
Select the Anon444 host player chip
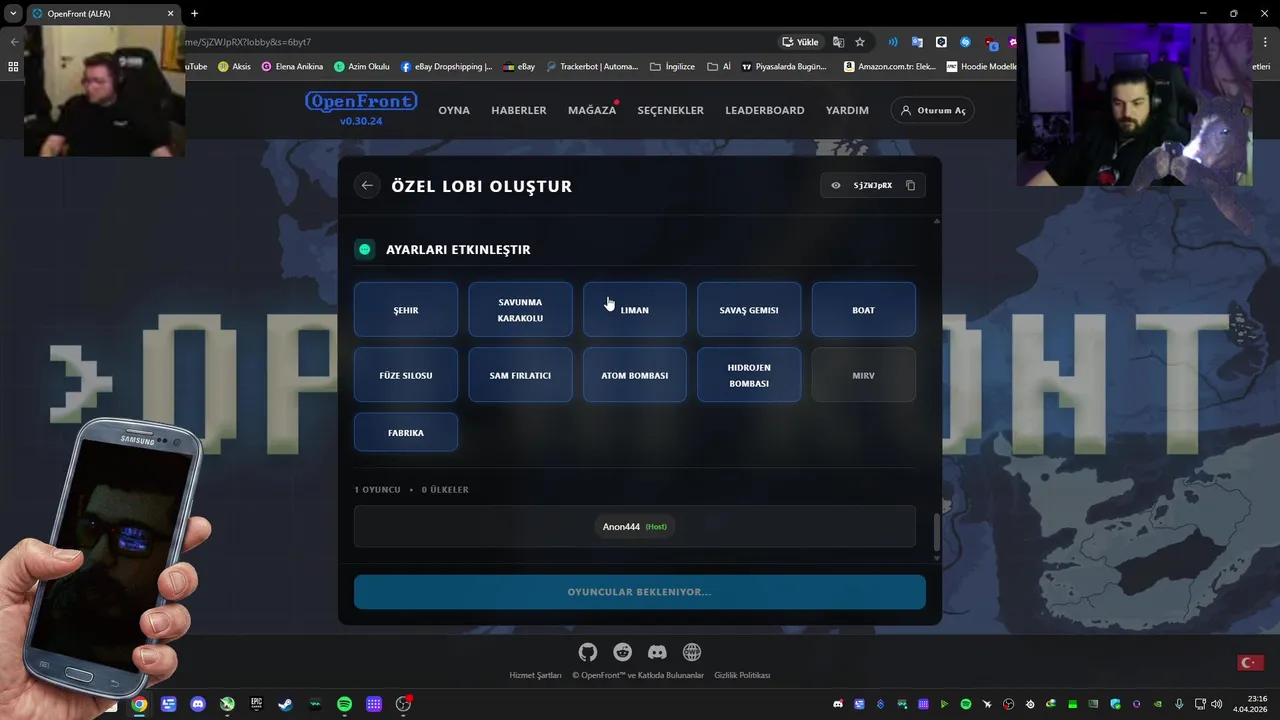635,526
